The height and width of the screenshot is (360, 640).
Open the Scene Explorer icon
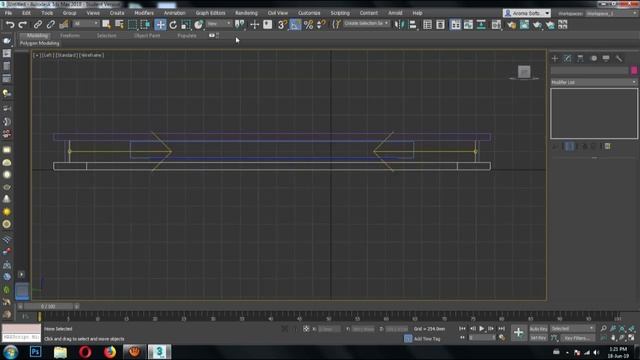[x=427, y=24]
